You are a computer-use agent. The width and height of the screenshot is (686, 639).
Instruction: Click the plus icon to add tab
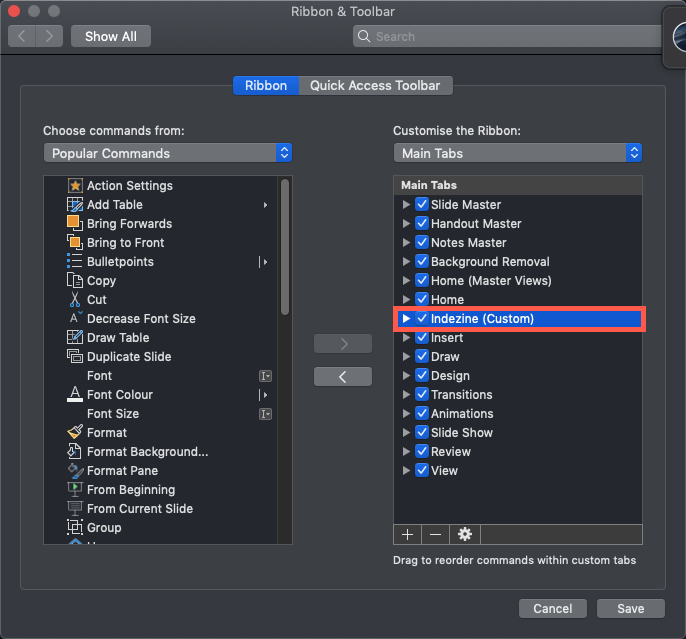click(407, 534)
